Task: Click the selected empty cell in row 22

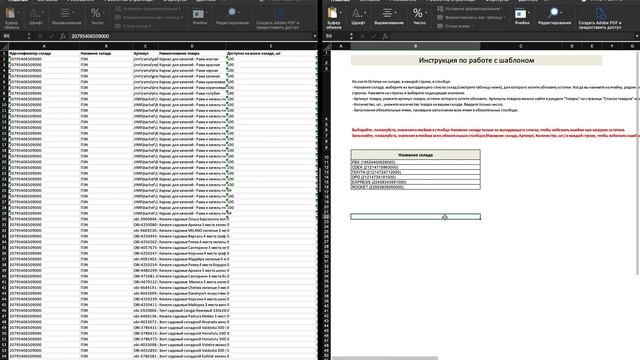Action: pyautogui.click(x=416, y=217)
